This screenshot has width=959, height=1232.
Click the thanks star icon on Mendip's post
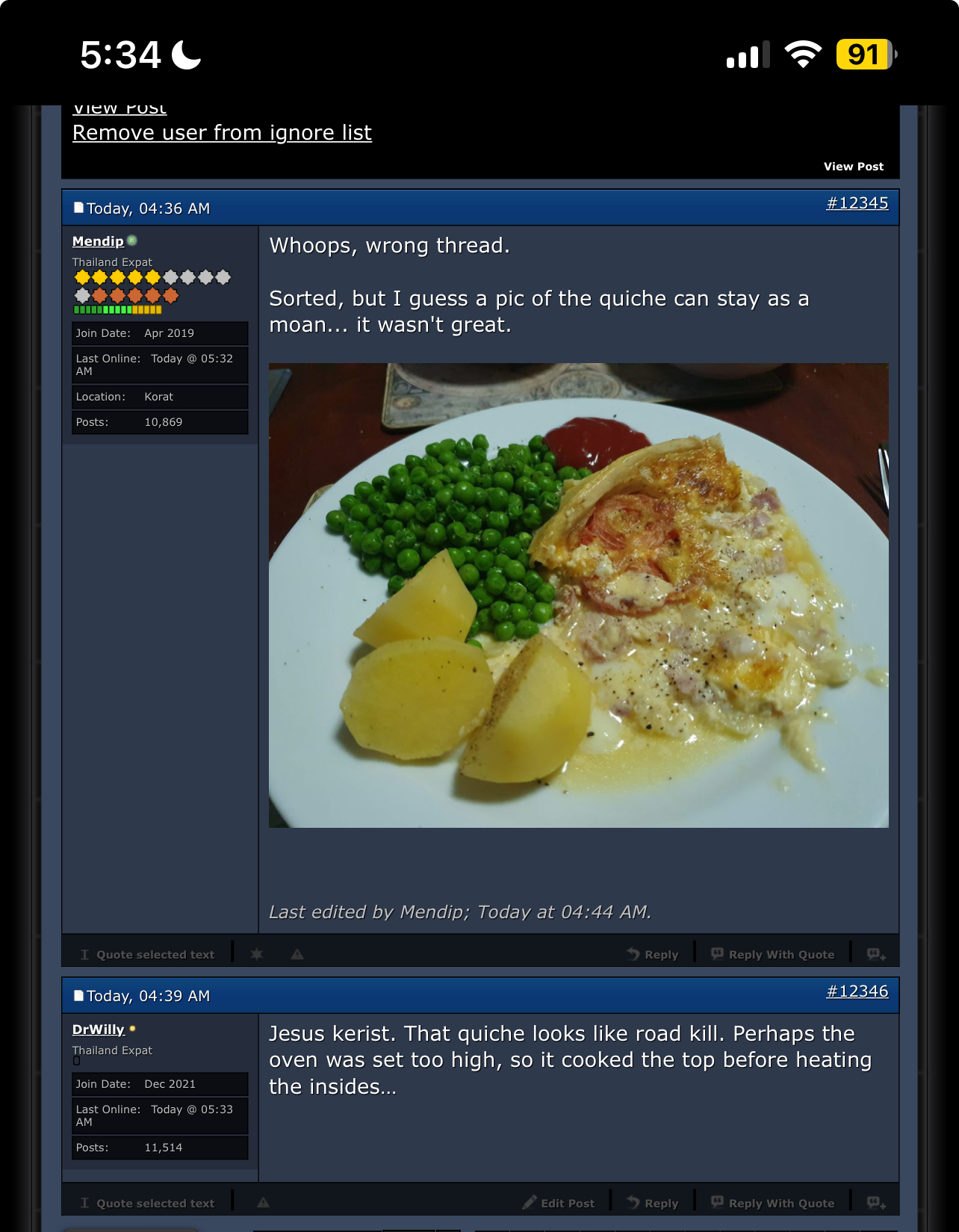[256, 954]
